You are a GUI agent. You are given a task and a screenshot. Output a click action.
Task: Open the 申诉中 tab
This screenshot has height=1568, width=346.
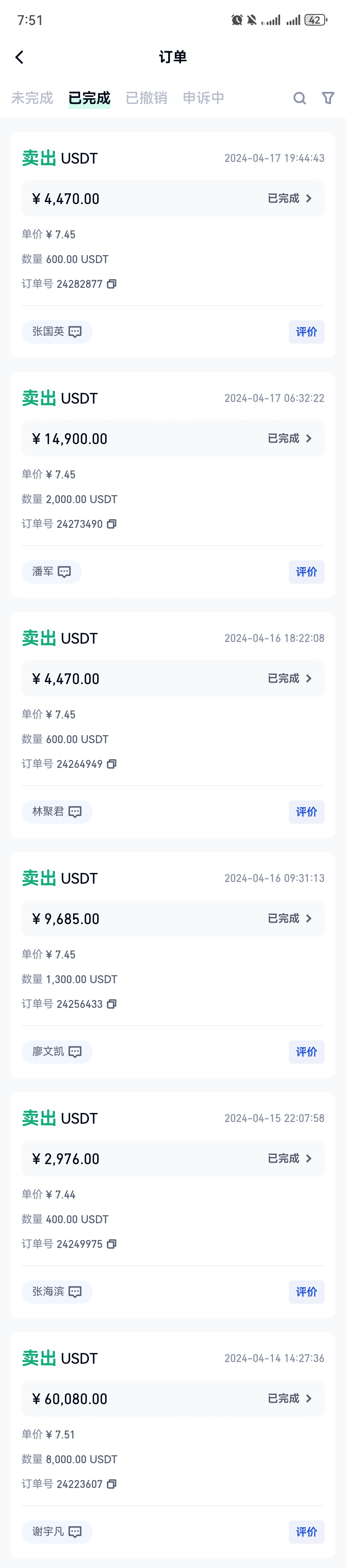coord(204,98)
